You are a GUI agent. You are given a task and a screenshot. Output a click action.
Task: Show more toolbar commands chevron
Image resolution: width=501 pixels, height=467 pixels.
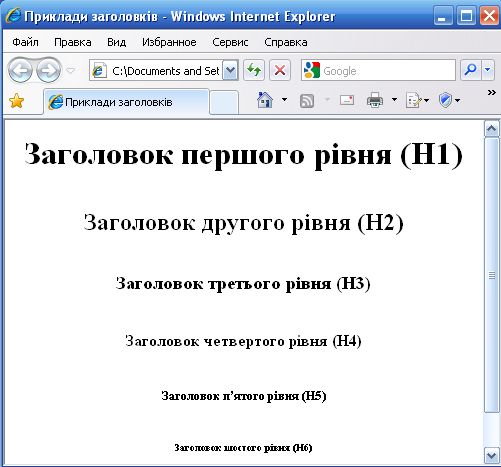[x=492, y=92]
